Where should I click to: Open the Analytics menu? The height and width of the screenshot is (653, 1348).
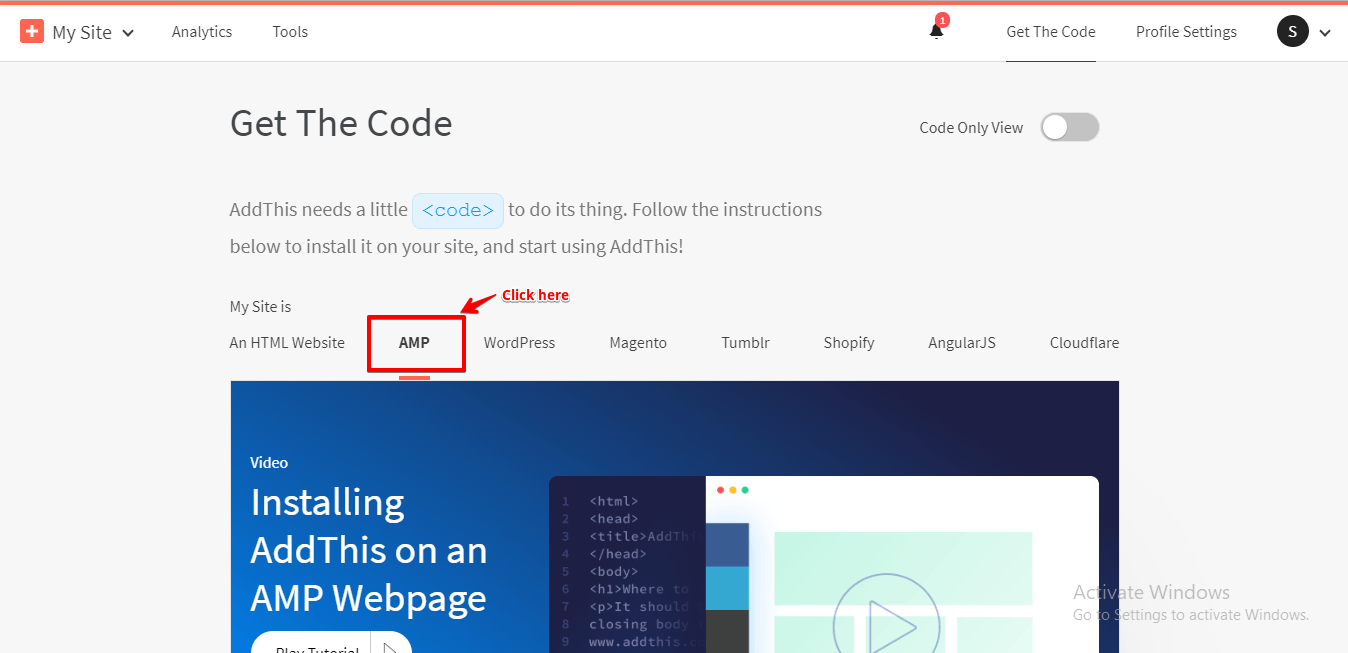tap(202, 32)
